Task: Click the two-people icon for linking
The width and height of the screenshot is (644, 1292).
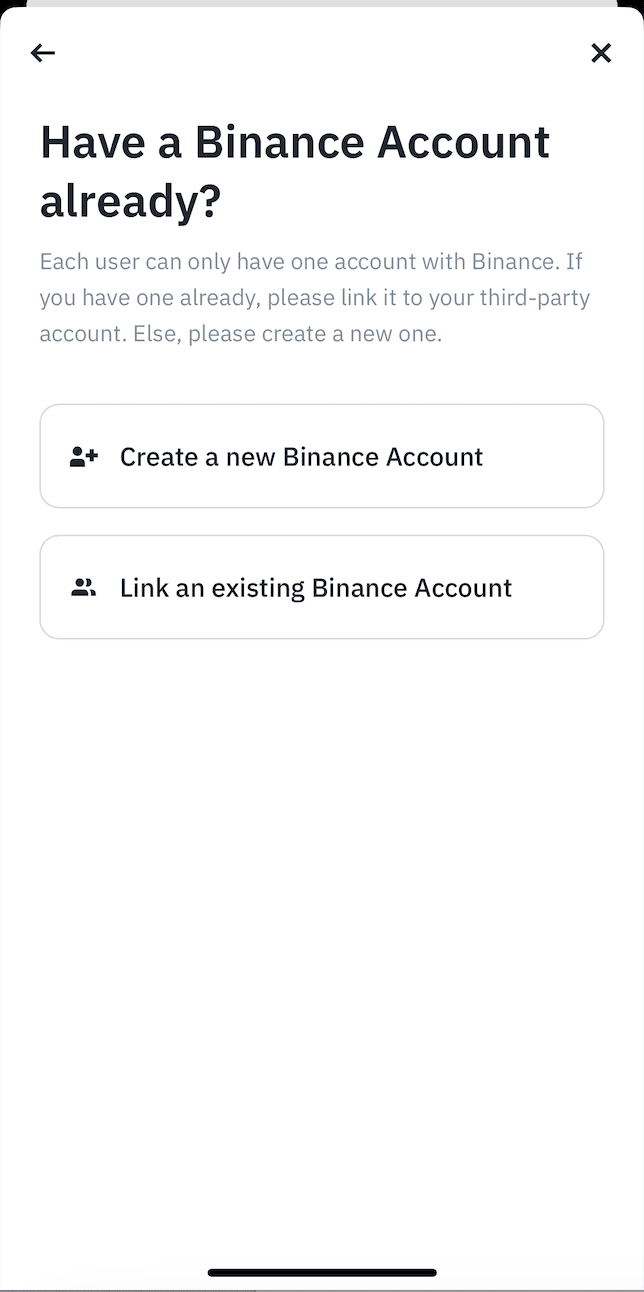Action: (84, 588)
